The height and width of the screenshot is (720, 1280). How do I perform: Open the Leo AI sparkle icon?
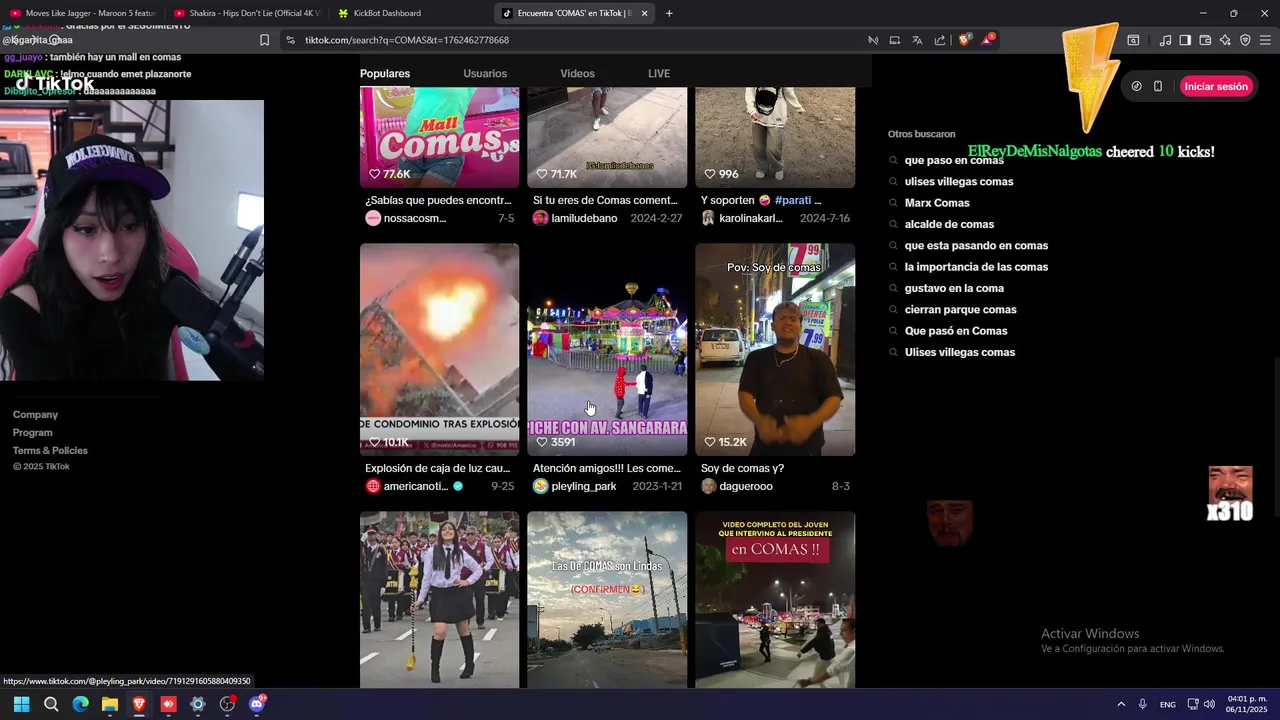pyautogui.click(x=1225, y=40)
